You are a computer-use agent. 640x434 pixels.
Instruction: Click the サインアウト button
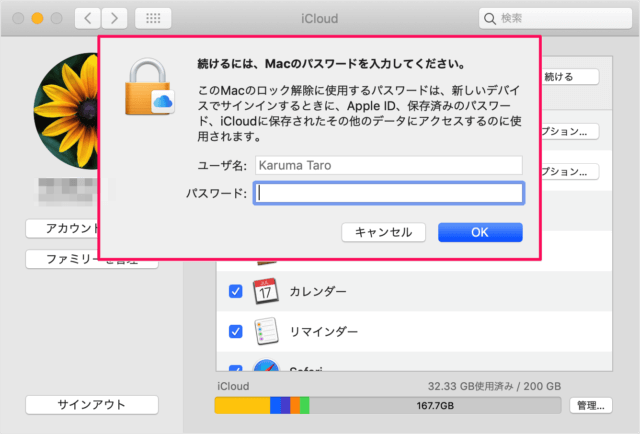tap(92, 405)
